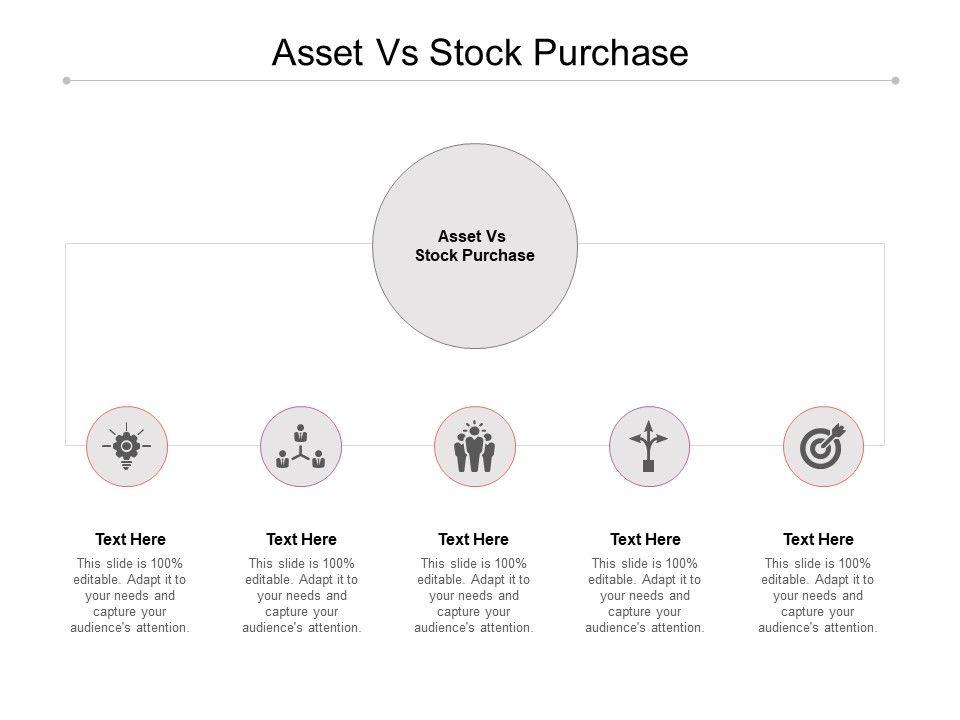
Task: Select Text Here heading under team network icon
Action: [x=301, y=540]
